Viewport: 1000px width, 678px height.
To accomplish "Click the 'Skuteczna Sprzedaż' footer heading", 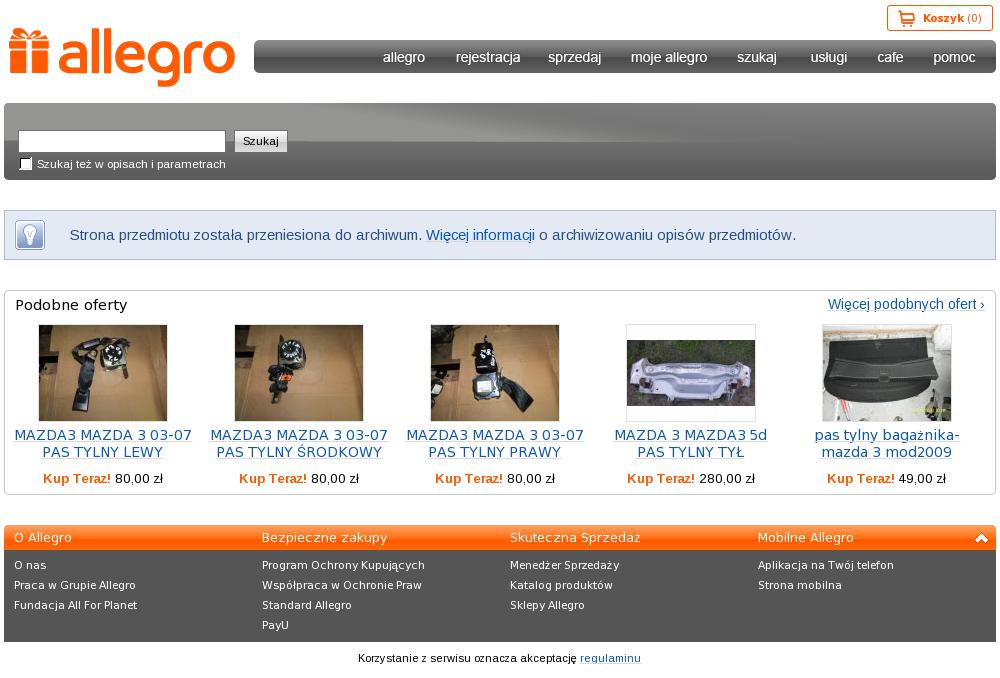I will tap(575, 538).
